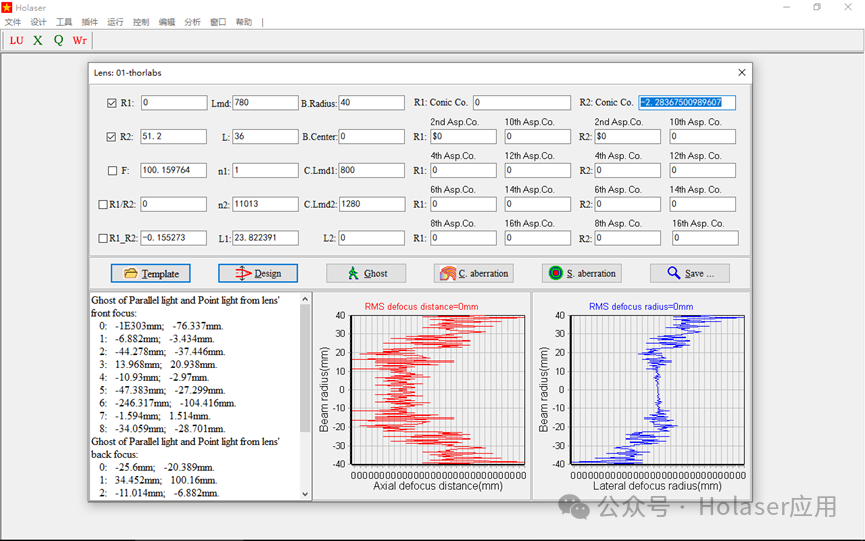
Task: Click the Holaser star app icon
Action: pyautogui.click(x=7, y=8)
